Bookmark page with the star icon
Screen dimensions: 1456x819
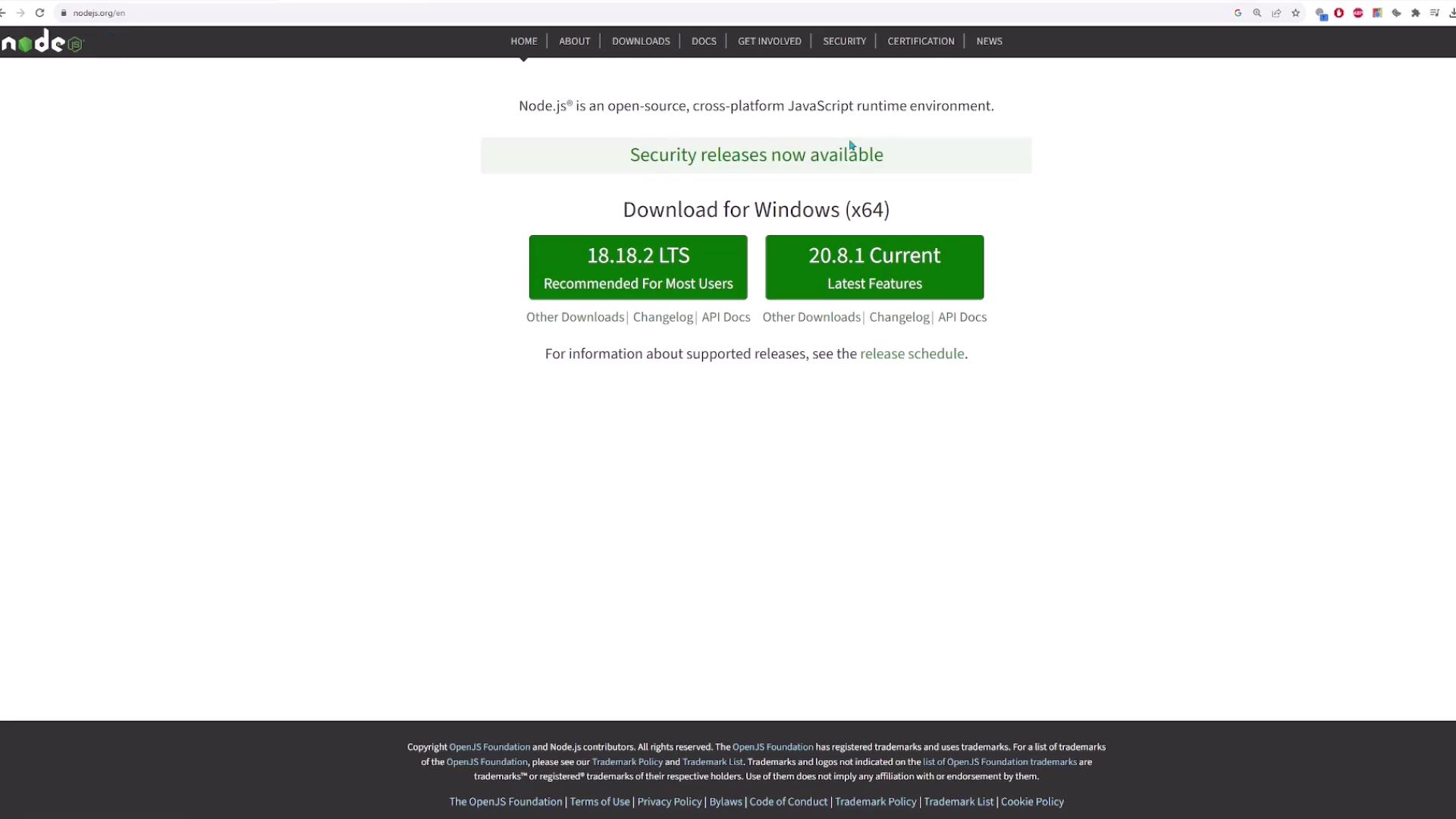click(1296, 13)
